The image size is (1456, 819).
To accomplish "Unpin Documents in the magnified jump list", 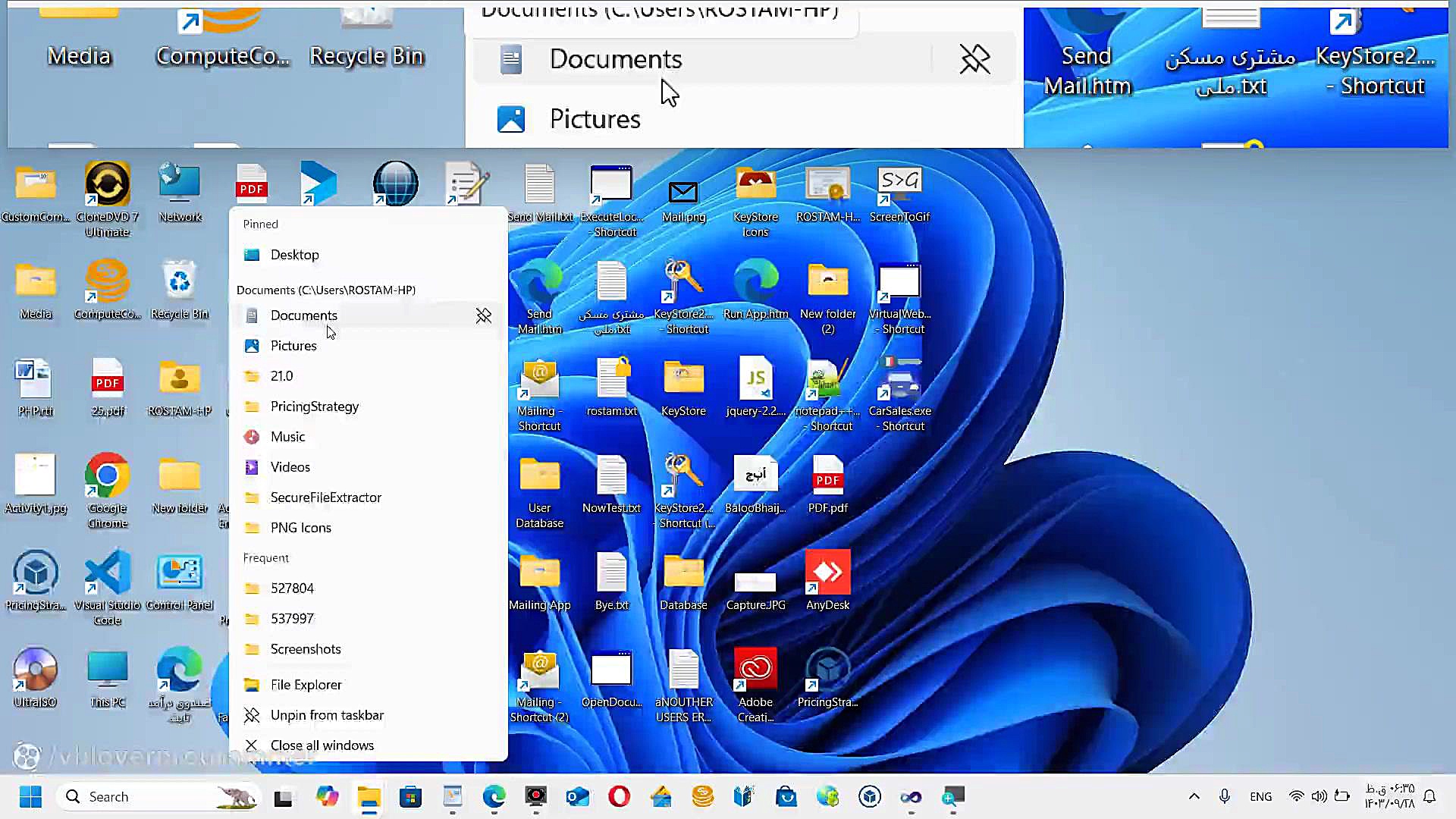I will (x=974, y=58).
